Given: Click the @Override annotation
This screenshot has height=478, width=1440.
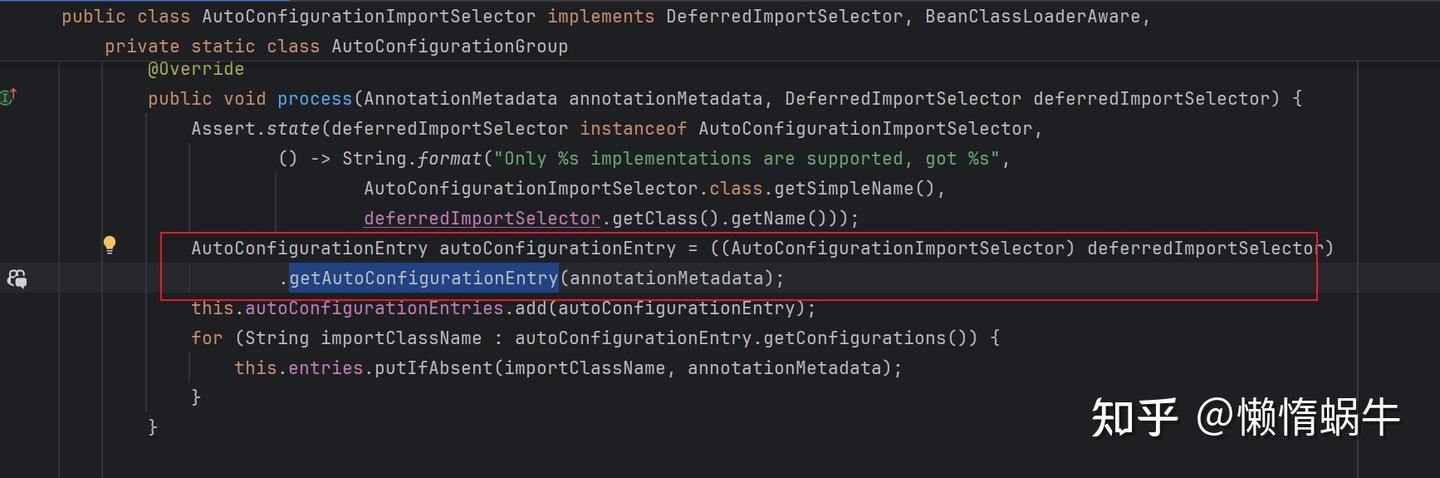Looking at the screenshot, I should click(x=196, y=68).
